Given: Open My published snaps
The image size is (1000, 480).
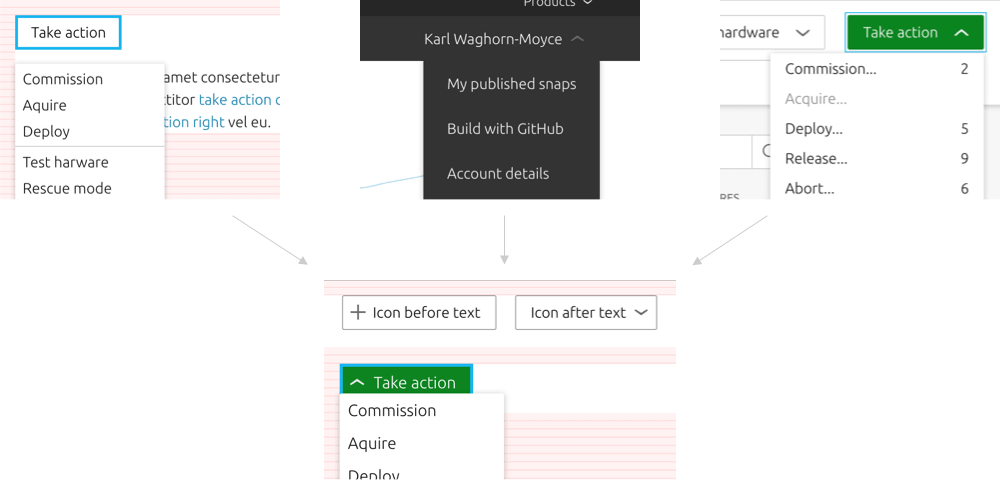Looking at the screenshot, I should coord(511,84).
